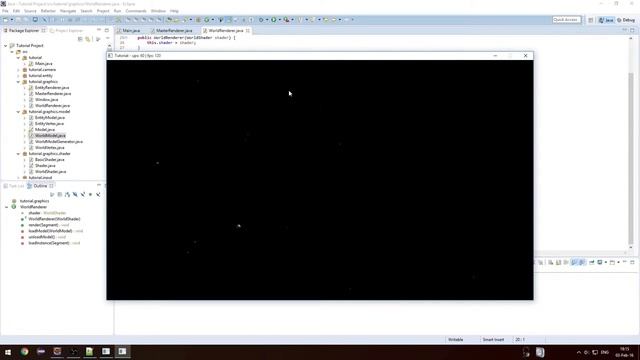Click the Display Selected Console icon
The height and width of the screenshot is (360, 640).
(x=600, y=262)
